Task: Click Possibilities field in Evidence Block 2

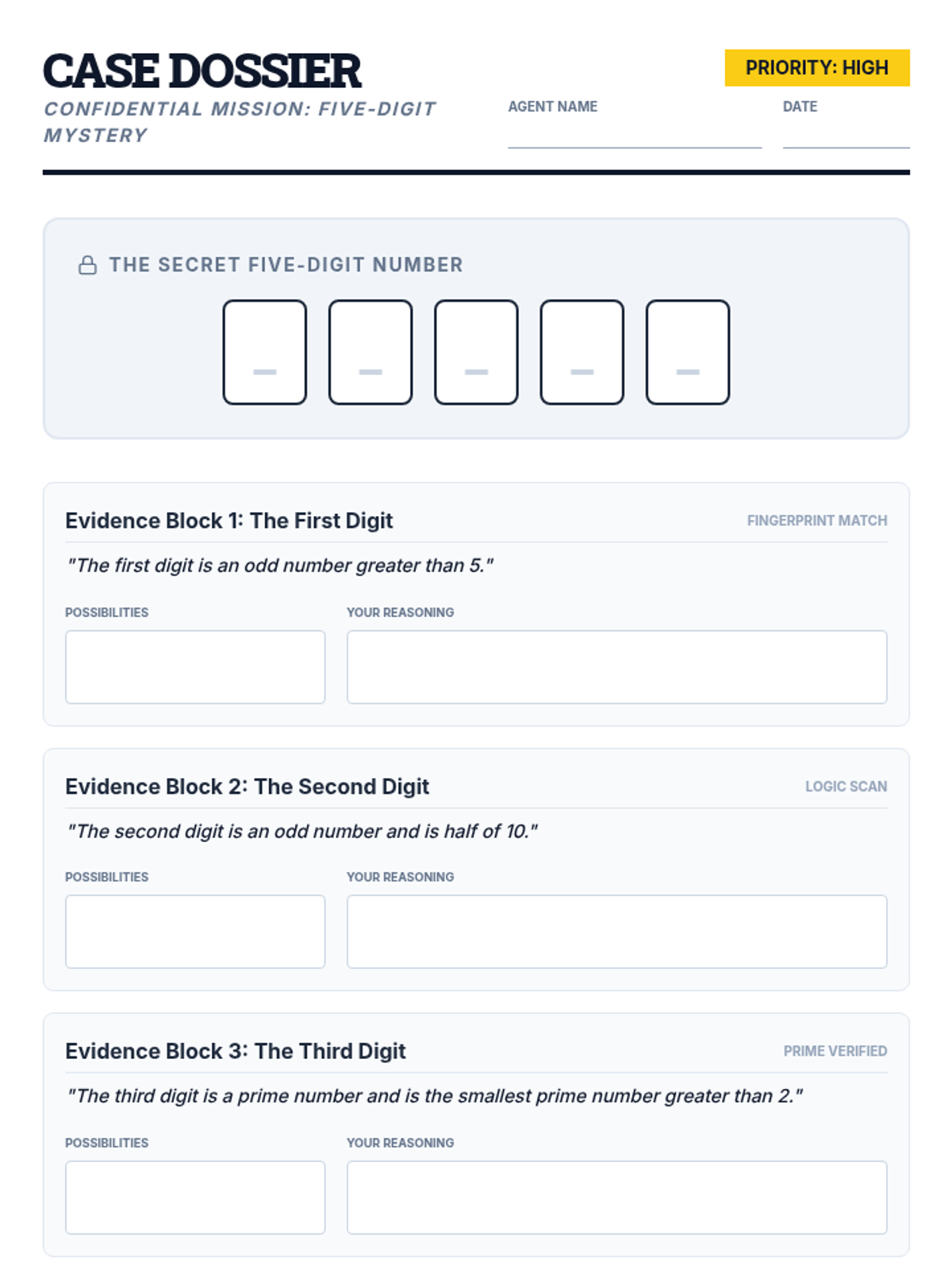Action: pyautogui.click(x=195, y=931)
